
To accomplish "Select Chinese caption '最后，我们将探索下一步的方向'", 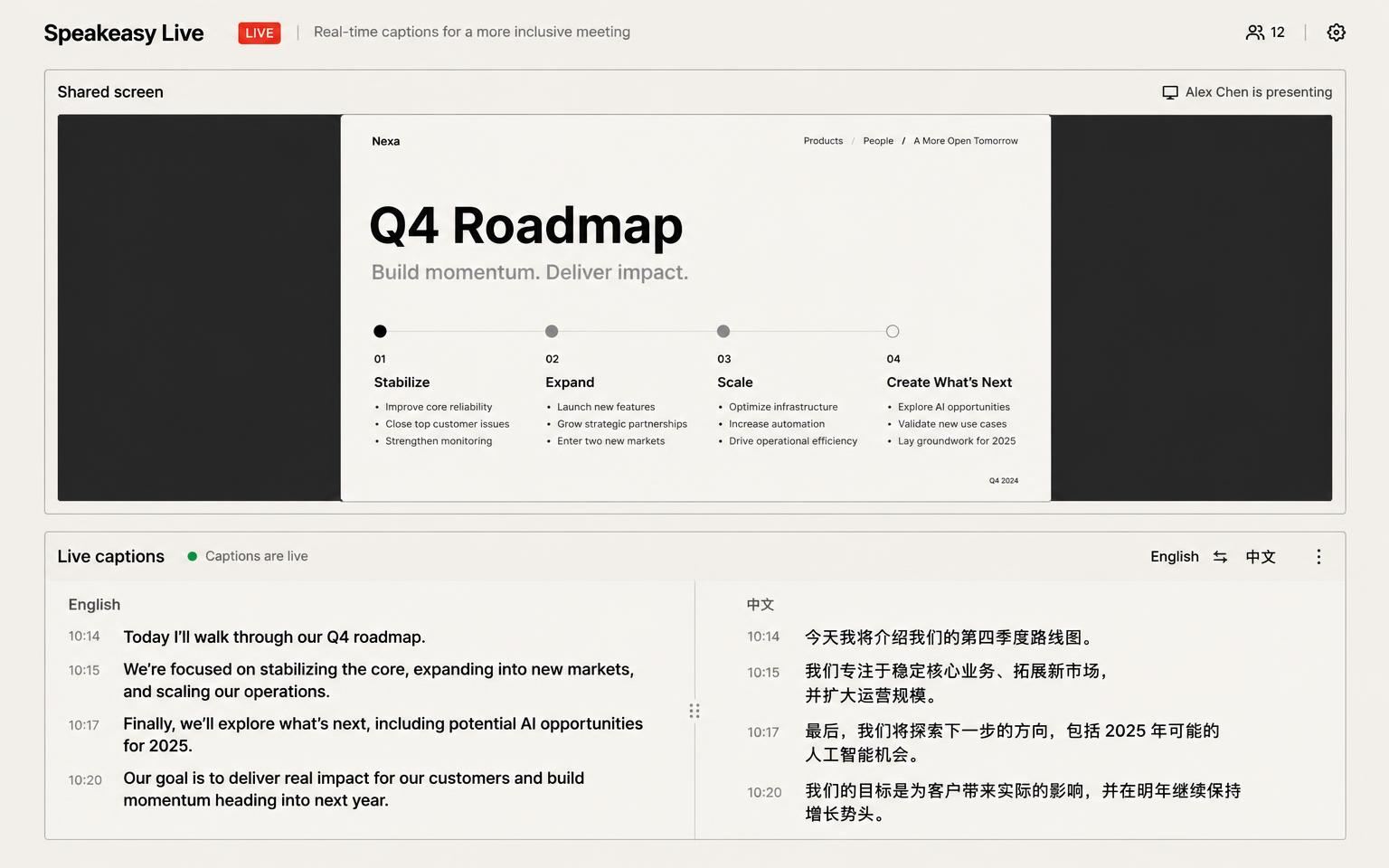I will click(x=1013, y=742).
